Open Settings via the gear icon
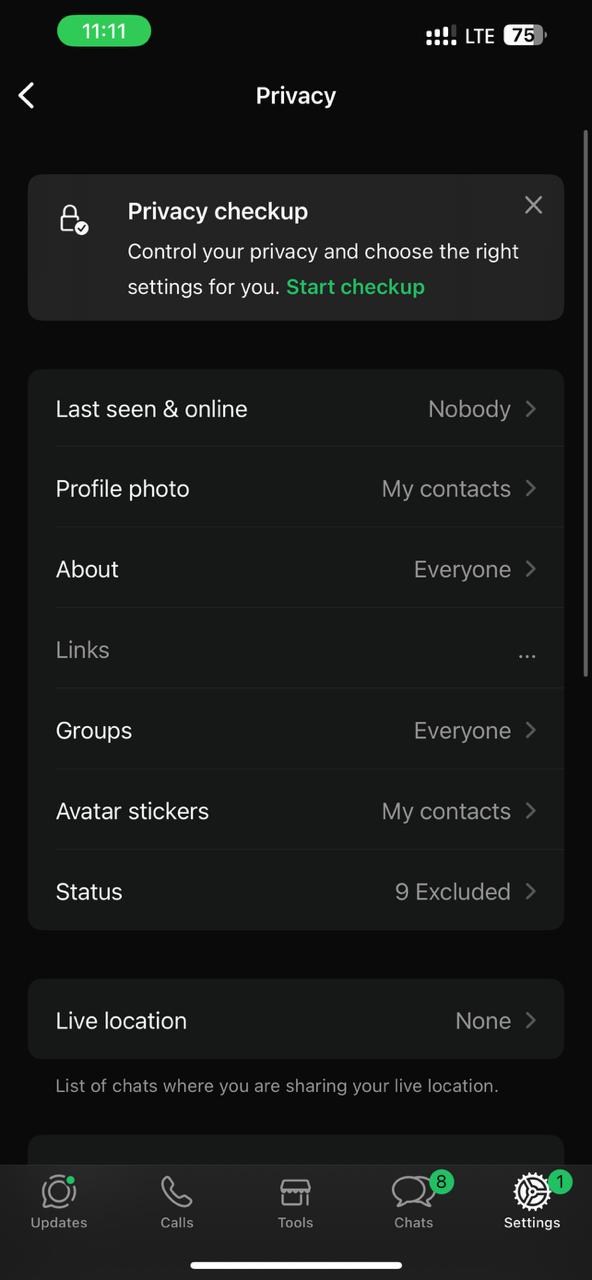 pyautogui.click(x=530, y=1192)
